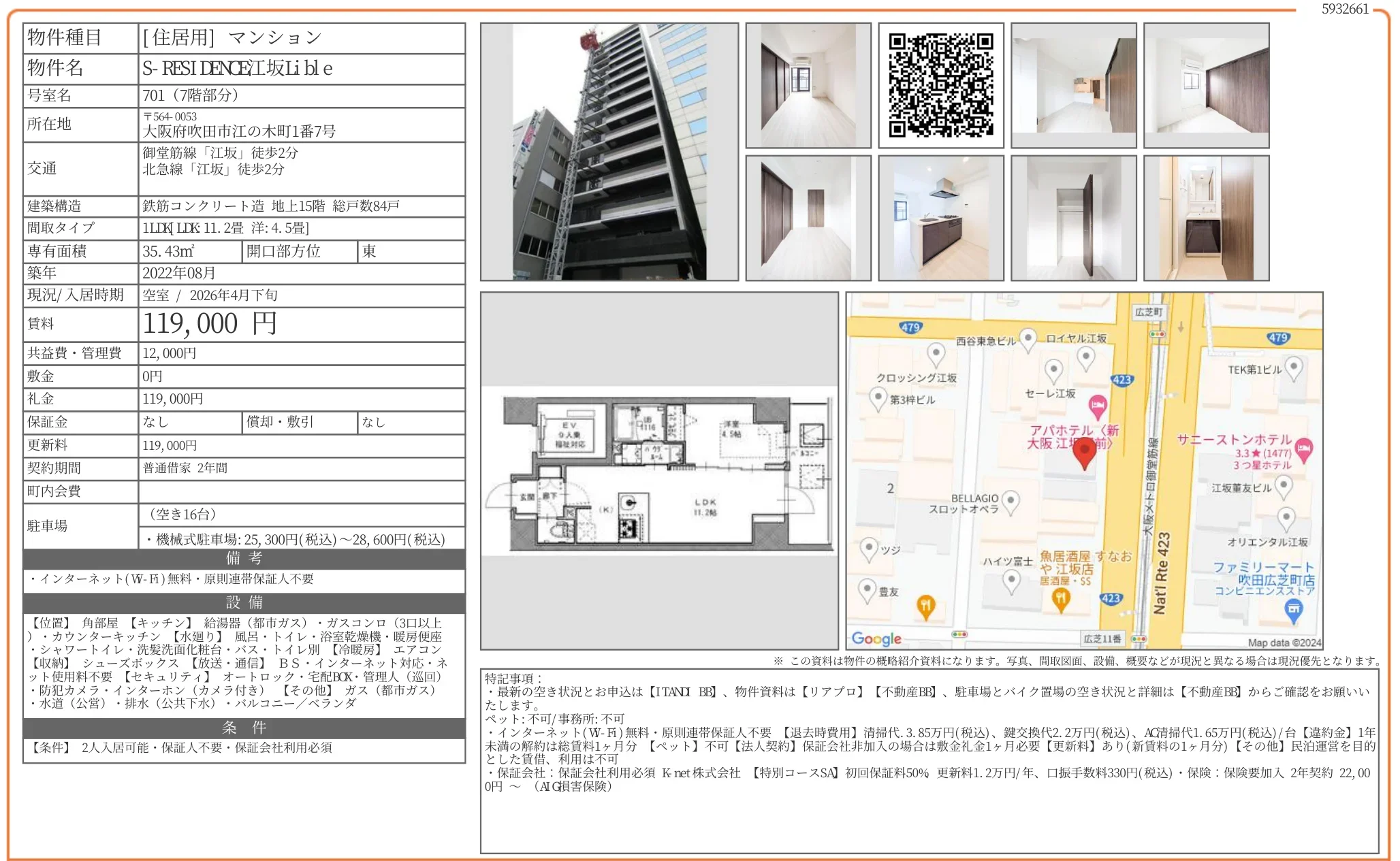This screenshot has height=861, width=1400.
Task: Open the washroom vanity photo
Action: tap(1206, 218)
